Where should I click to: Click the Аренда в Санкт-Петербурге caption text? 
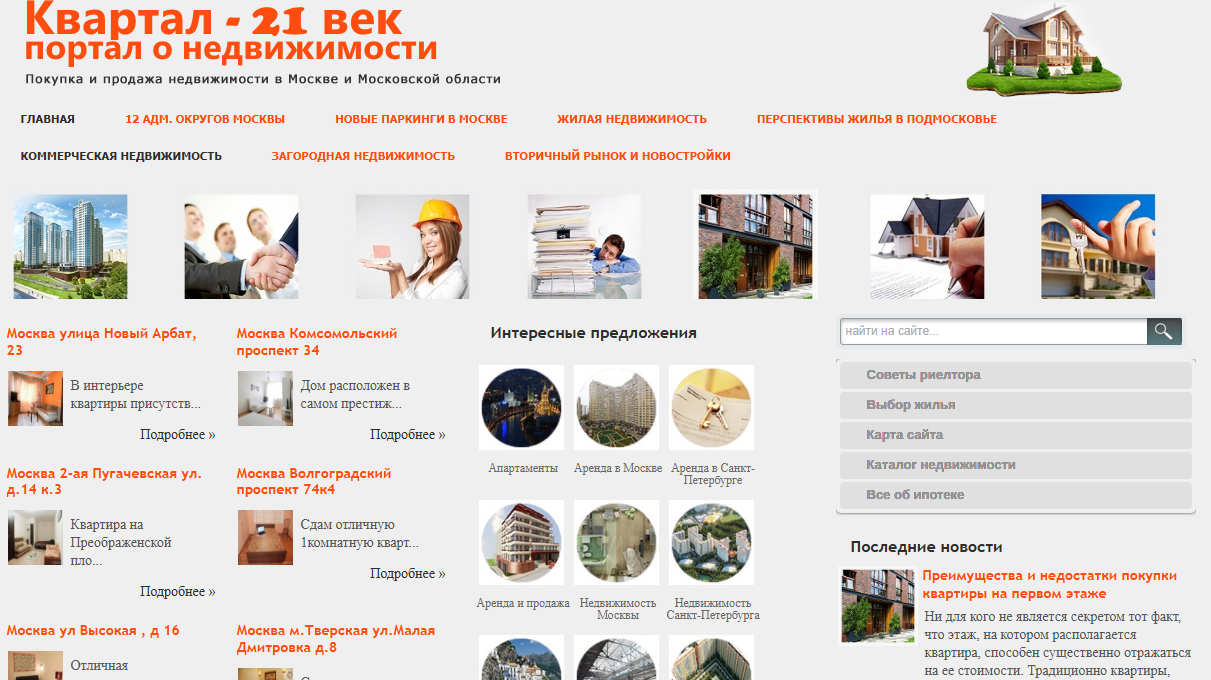713,474
